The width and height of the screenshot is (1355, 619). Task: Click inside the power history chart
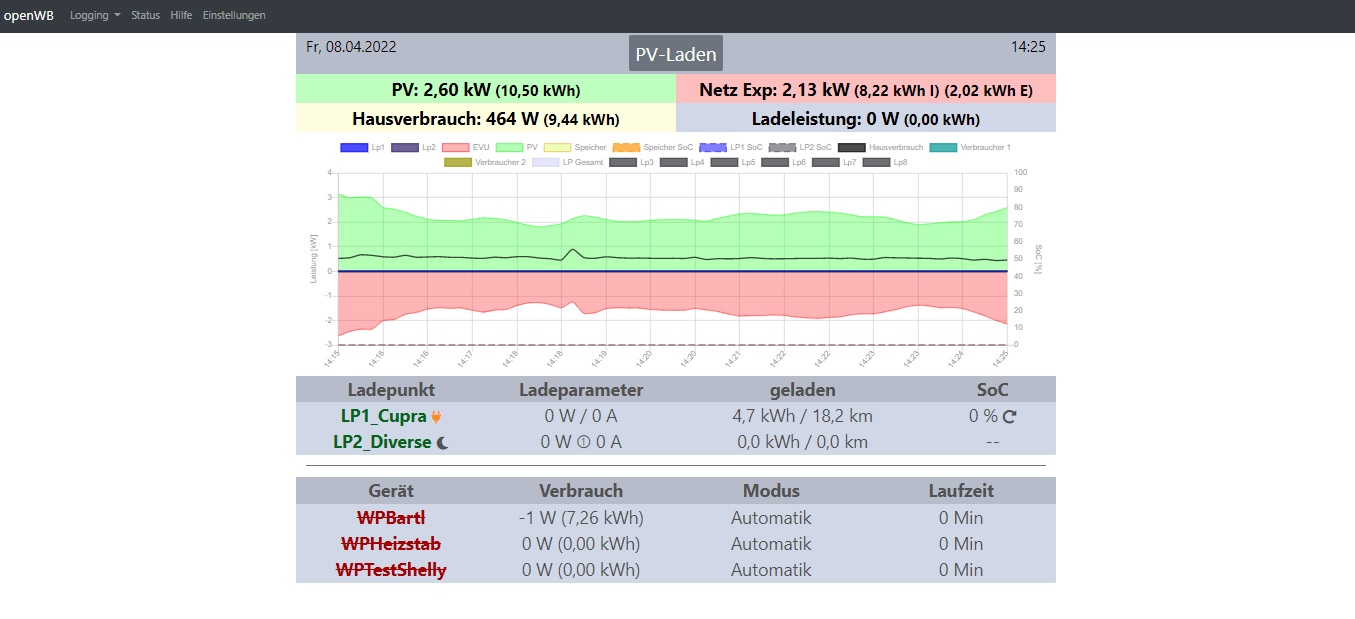tap(674, 259)
